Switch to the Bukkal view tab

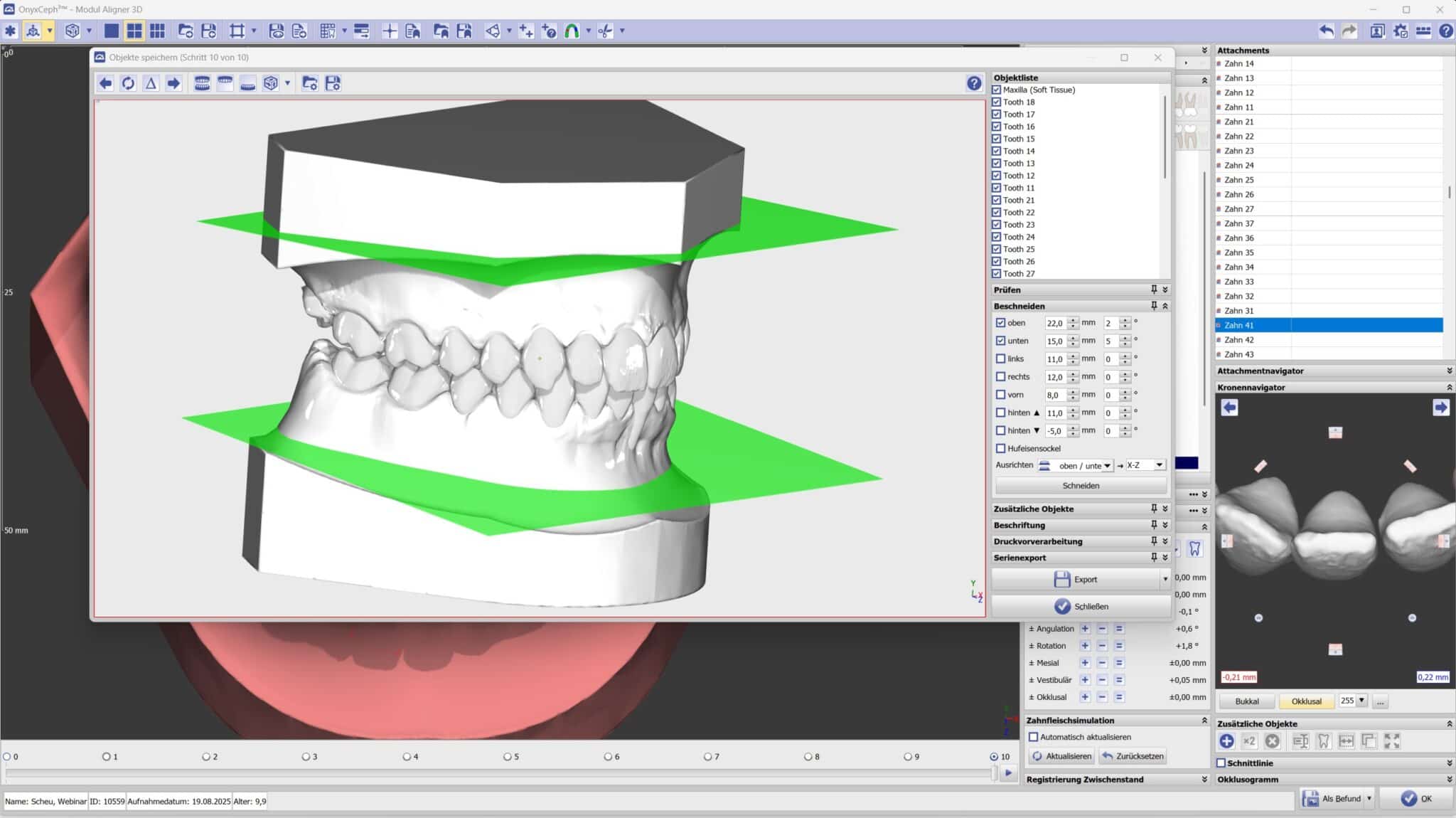[x=1246, y=701]
